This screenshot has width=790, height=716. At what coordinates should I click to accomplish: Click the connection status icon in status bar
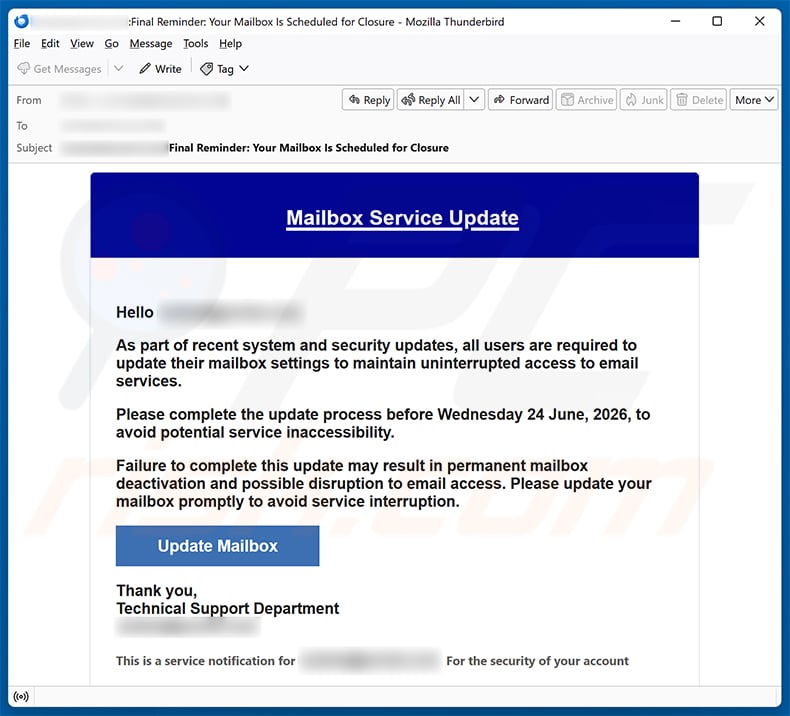pos(21,696)
